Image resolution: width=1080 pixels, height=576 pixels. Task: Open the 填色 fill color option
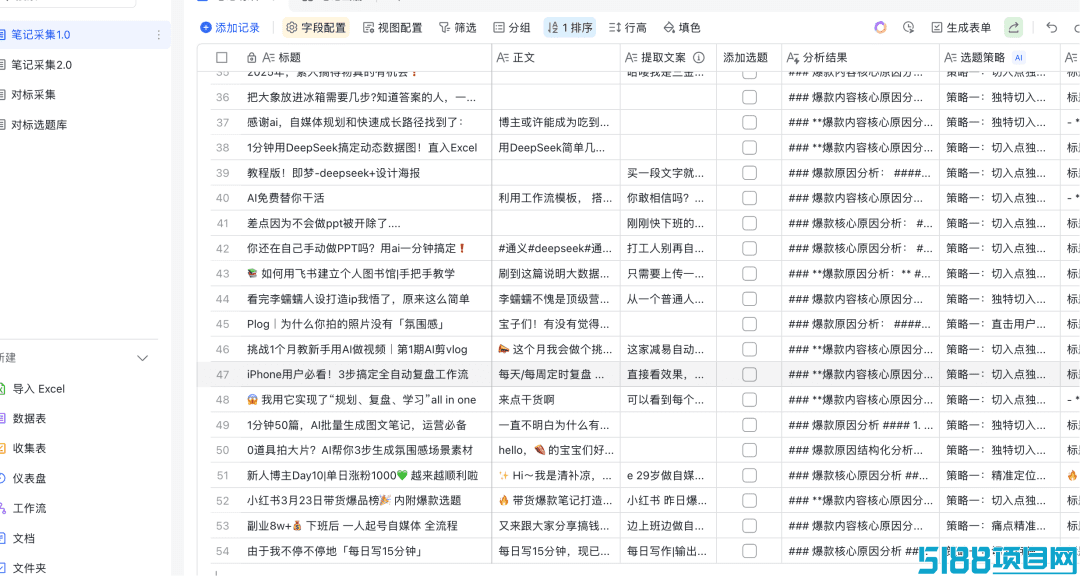pos(682,28)
